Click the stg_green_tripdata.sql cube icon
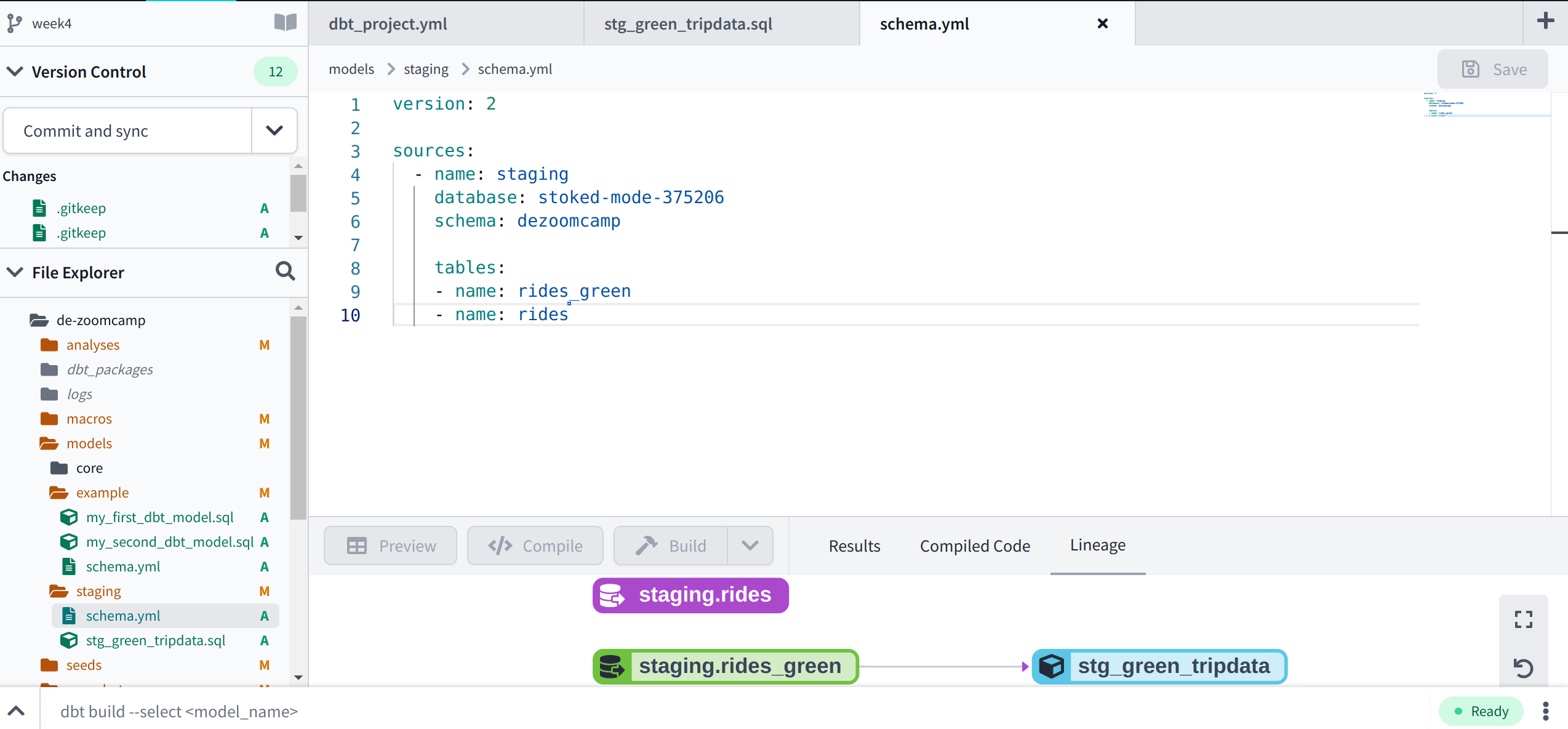The width and height of the screenshot is (1568, 729). (69, 640)
